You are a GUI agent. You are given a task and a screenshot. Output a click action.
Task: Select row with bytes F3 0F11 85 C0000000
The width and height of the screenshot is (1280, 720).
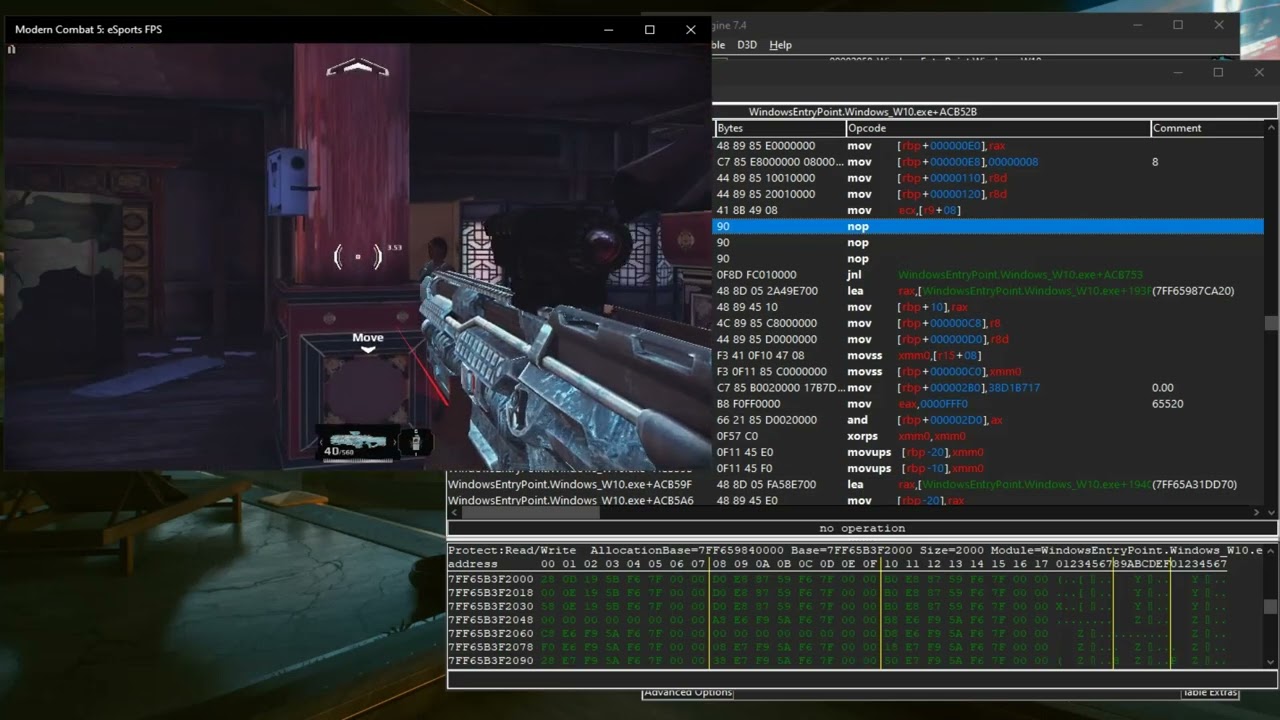[988, 372]
